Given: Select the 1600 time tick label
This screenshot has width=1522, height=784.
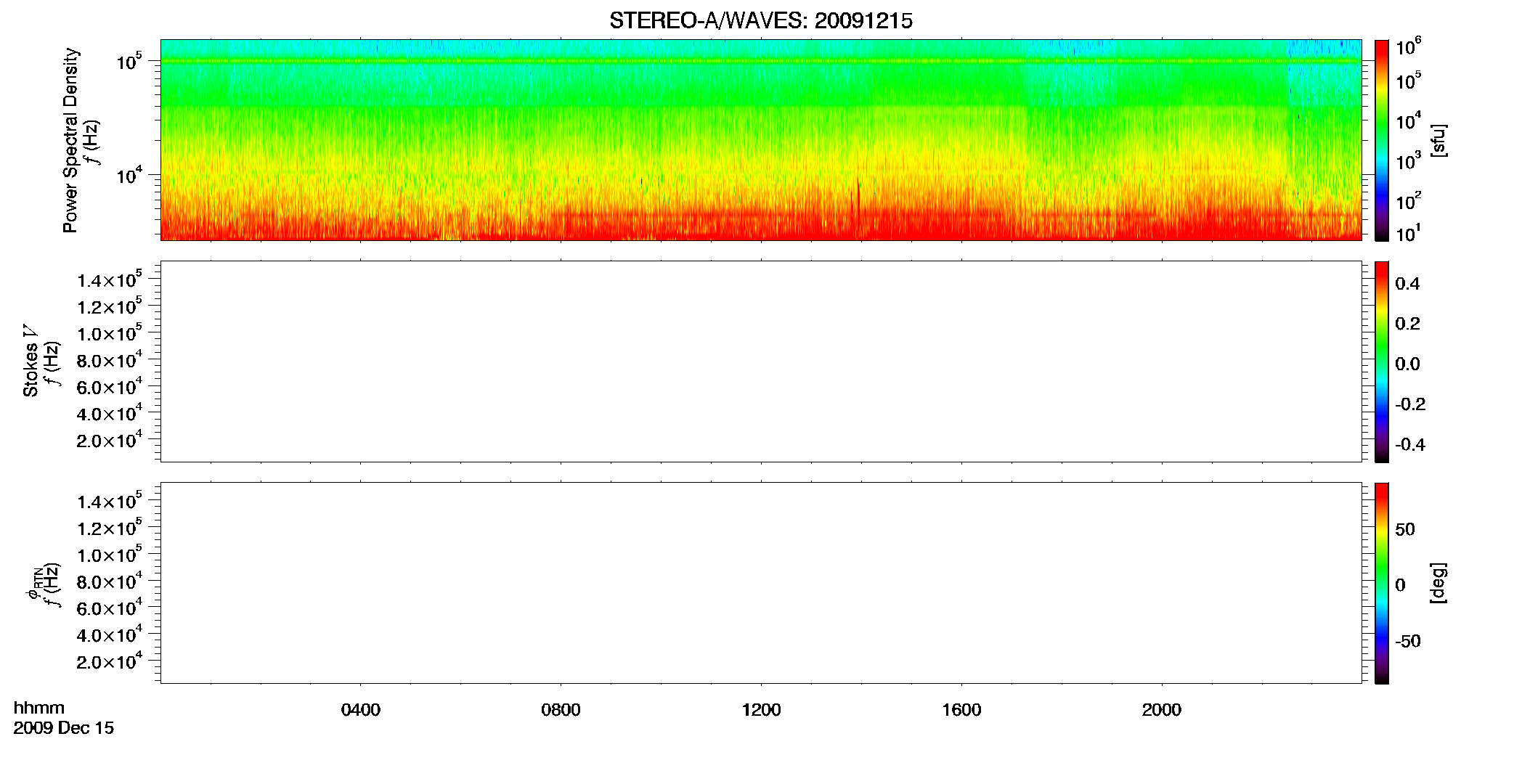Looking at the screenshot, I should (x=961, y=710).
